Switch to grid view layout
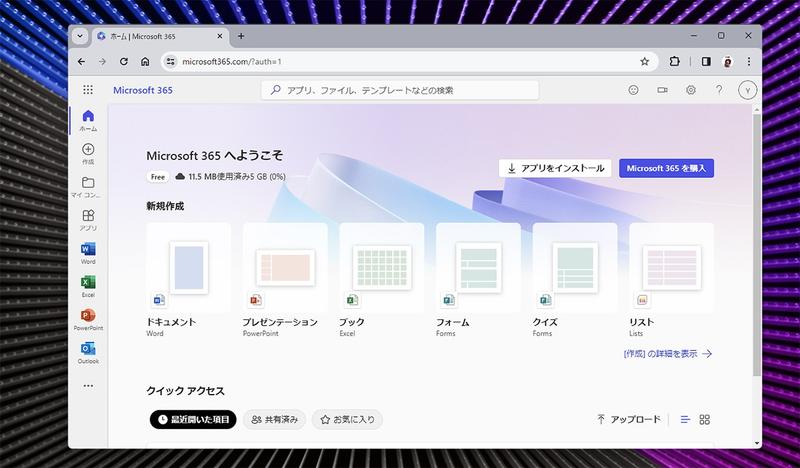Image resolution: width=800 pixels, height=468 pixels. 705,420
